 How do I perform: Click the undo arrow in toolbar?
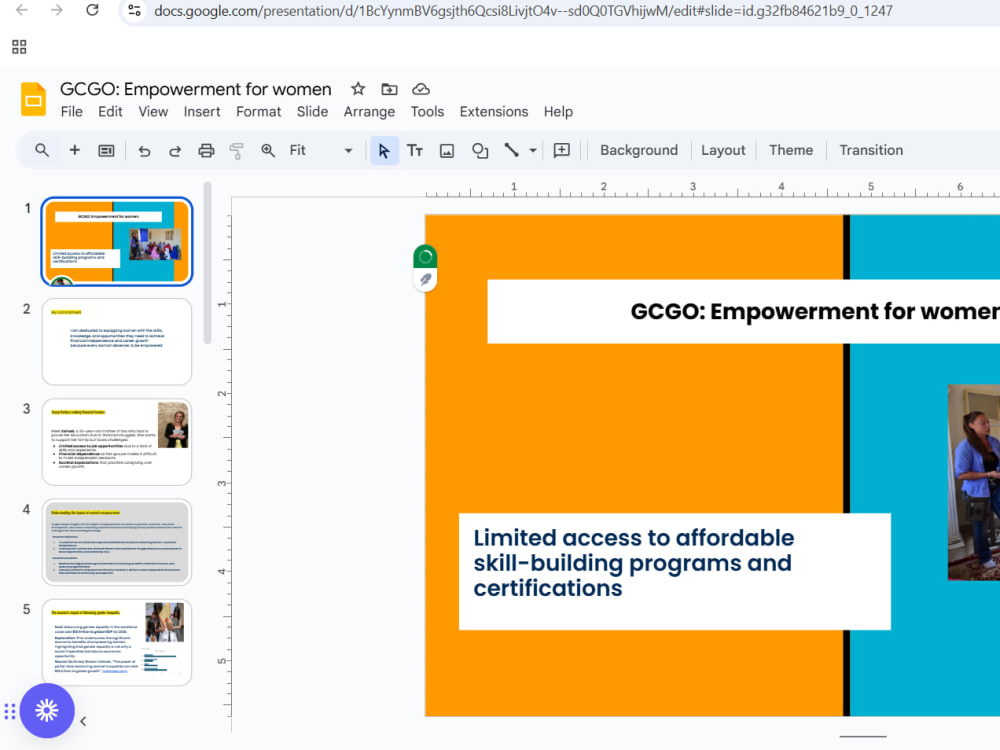click(x=145, y=151)
